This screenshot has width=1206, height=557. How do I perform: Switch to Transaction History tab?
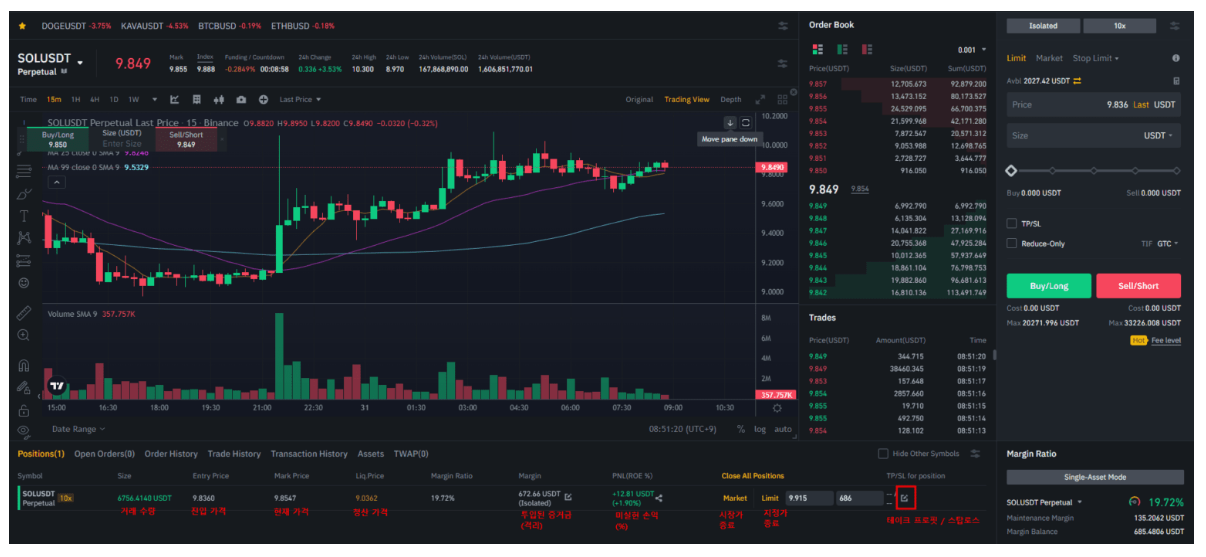[309, 454]
